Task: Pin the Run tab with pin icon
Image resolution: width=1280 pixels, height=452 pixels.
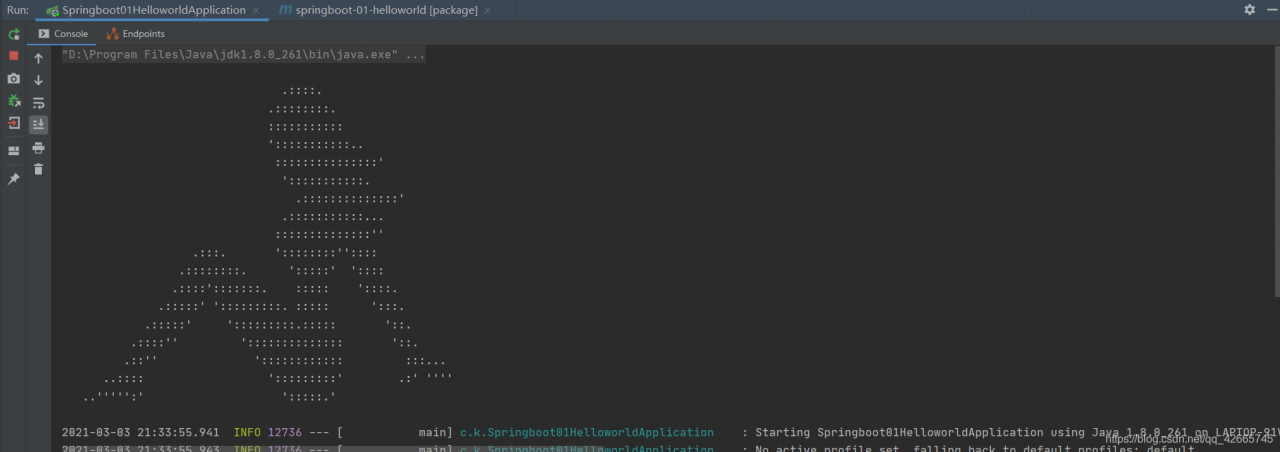Action: click(14, 179)
